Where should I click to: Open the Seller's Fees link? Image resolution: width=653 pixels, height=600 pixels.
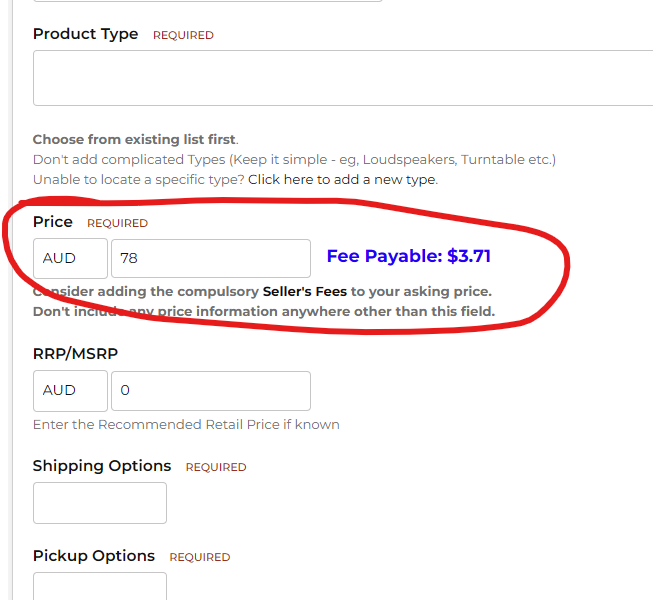coord(304,292)
